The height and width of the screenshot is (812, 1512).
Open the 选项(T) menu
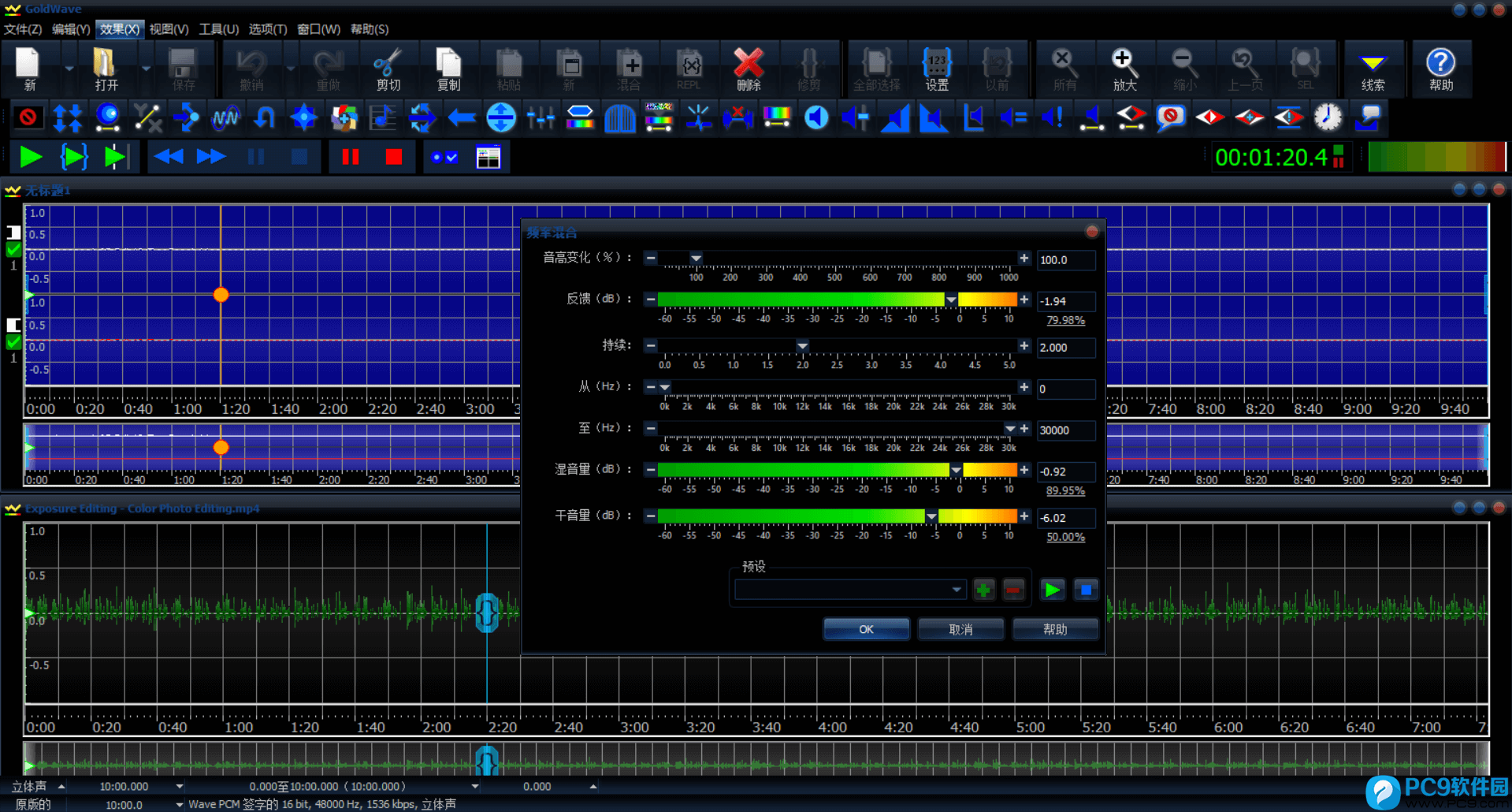click(x=268, y=29)
